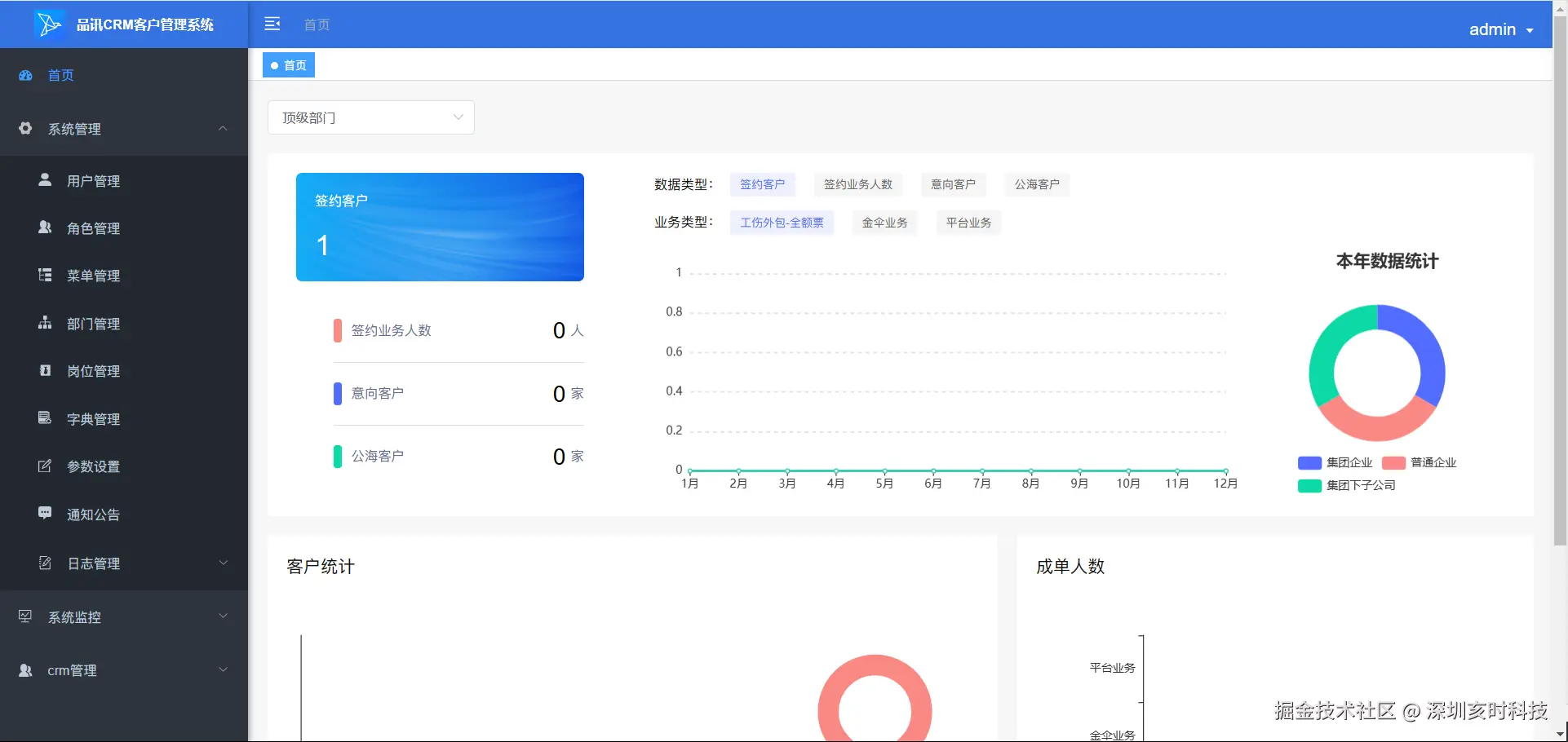Click the role icon beside 角色管理
The height and width of the screenshot is (742, 1568).
tap(45, 227)
